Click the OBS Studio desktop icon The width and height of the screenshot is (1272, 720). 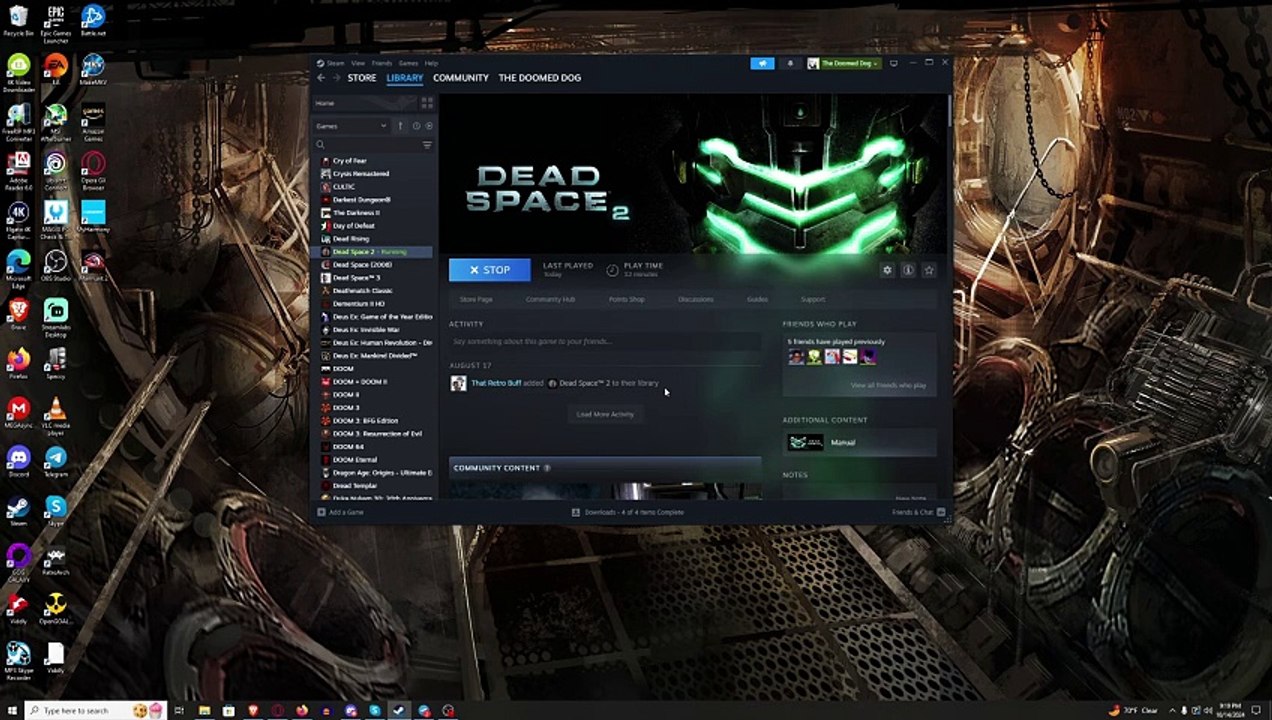(x=55, y=267)
